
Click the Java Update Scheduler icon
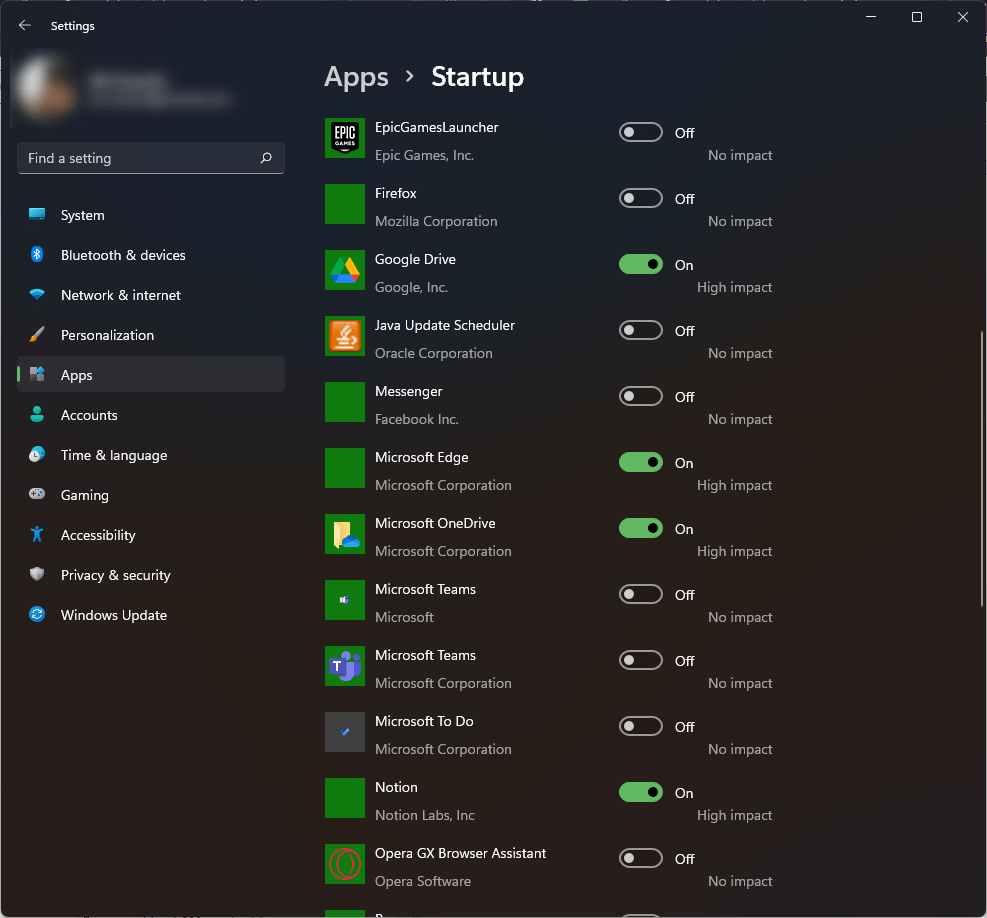345,336
